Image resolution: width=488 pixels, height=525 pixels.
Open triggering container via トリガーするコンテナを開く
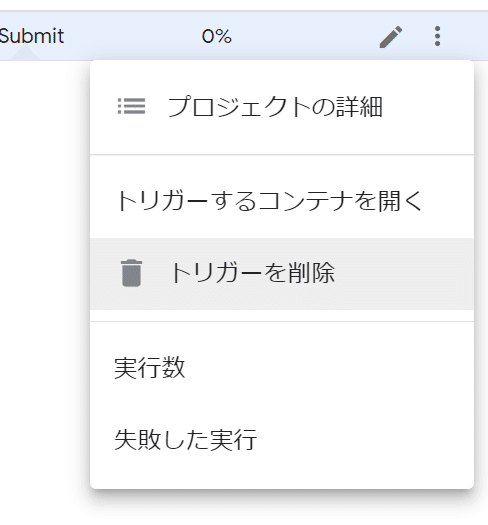point(269,201)
